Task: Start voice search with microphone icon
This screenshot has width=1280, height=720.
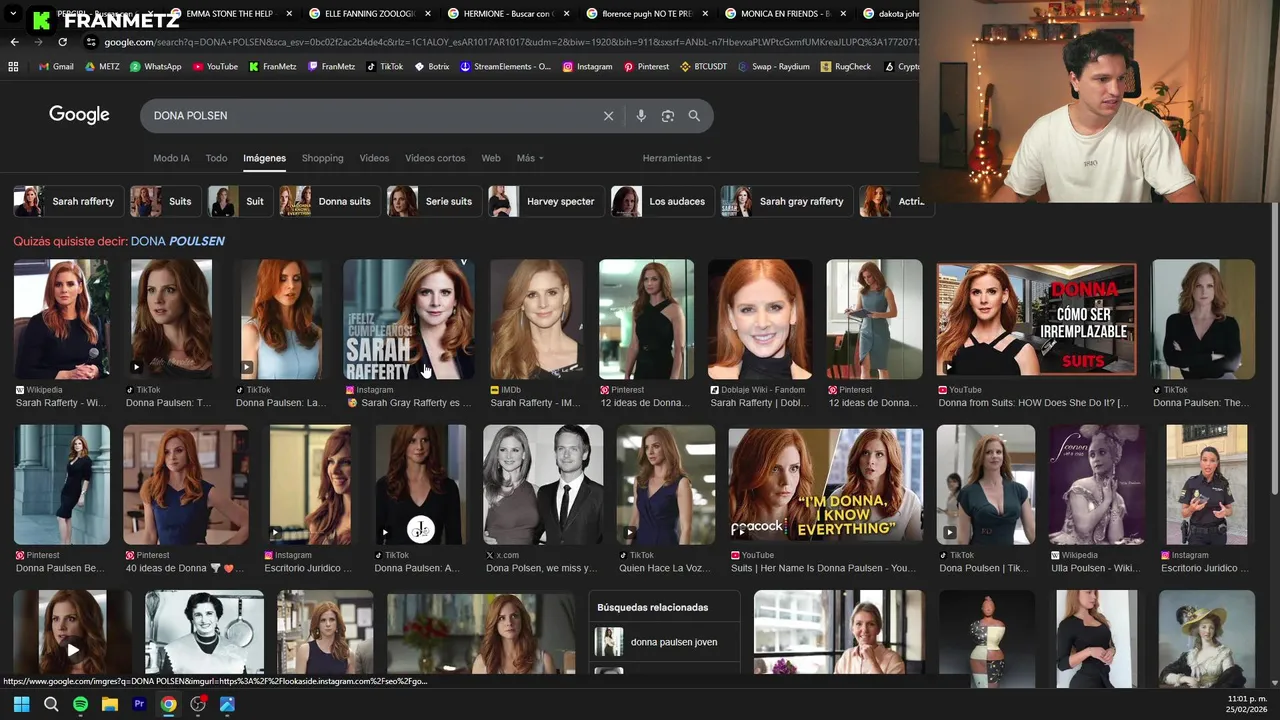Action: [641, 116]
